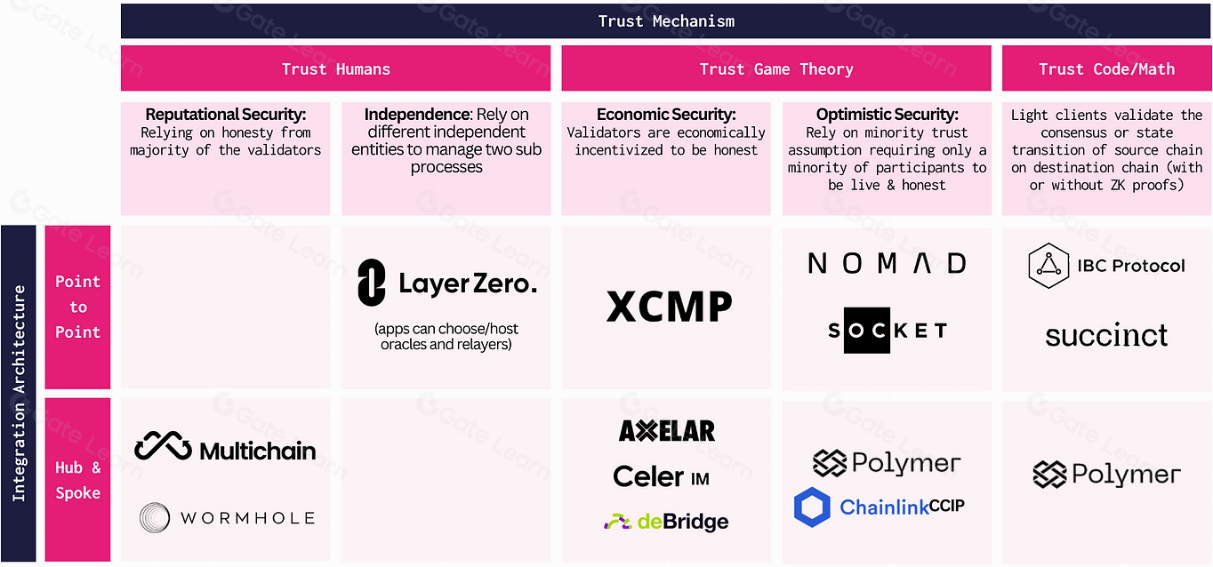Select the Trust Game Theory header
Image resolution: width=1213 pixels, height=567 pixels.
pyautogui.click(x=776, y=69)
